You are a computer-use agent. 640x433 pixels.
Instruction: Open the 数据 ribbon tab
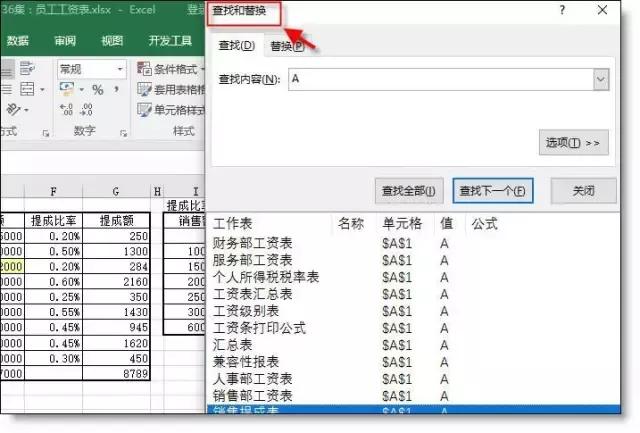tap(18, 40)
